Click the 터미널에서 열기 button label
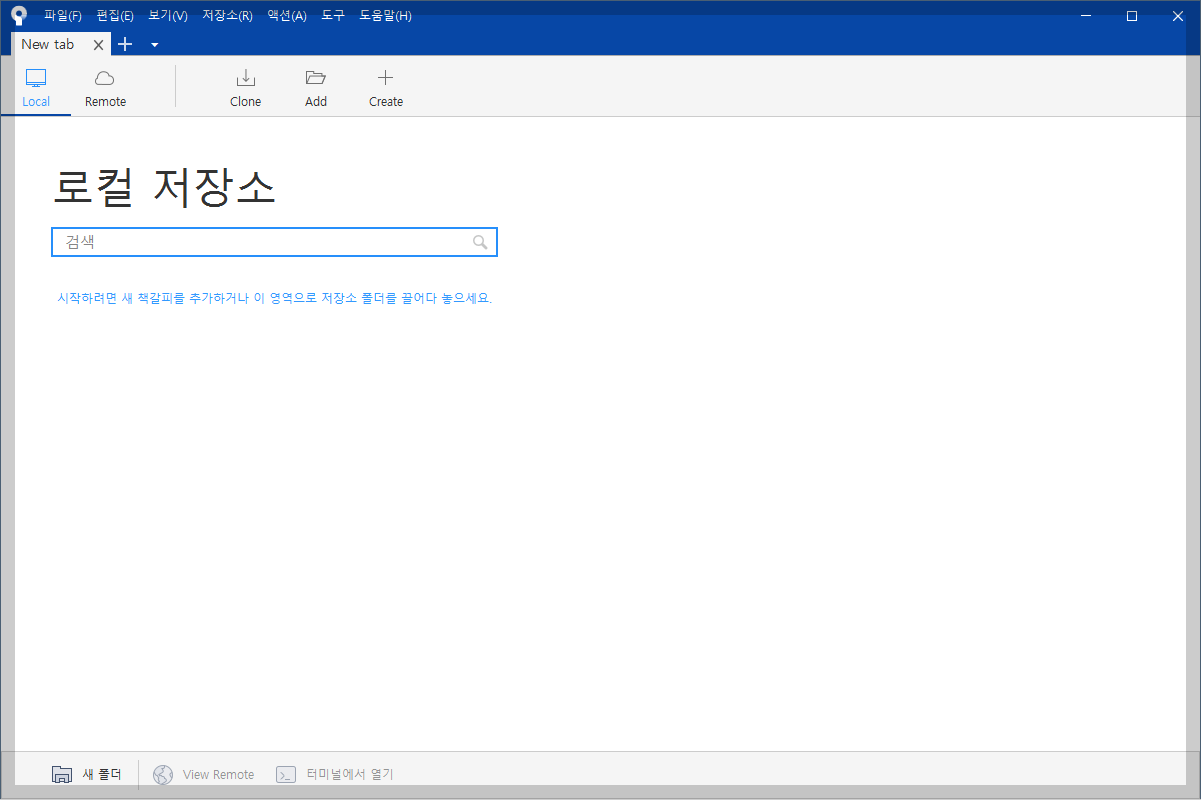The image size is (1201, 800). [x=350, y=774]
